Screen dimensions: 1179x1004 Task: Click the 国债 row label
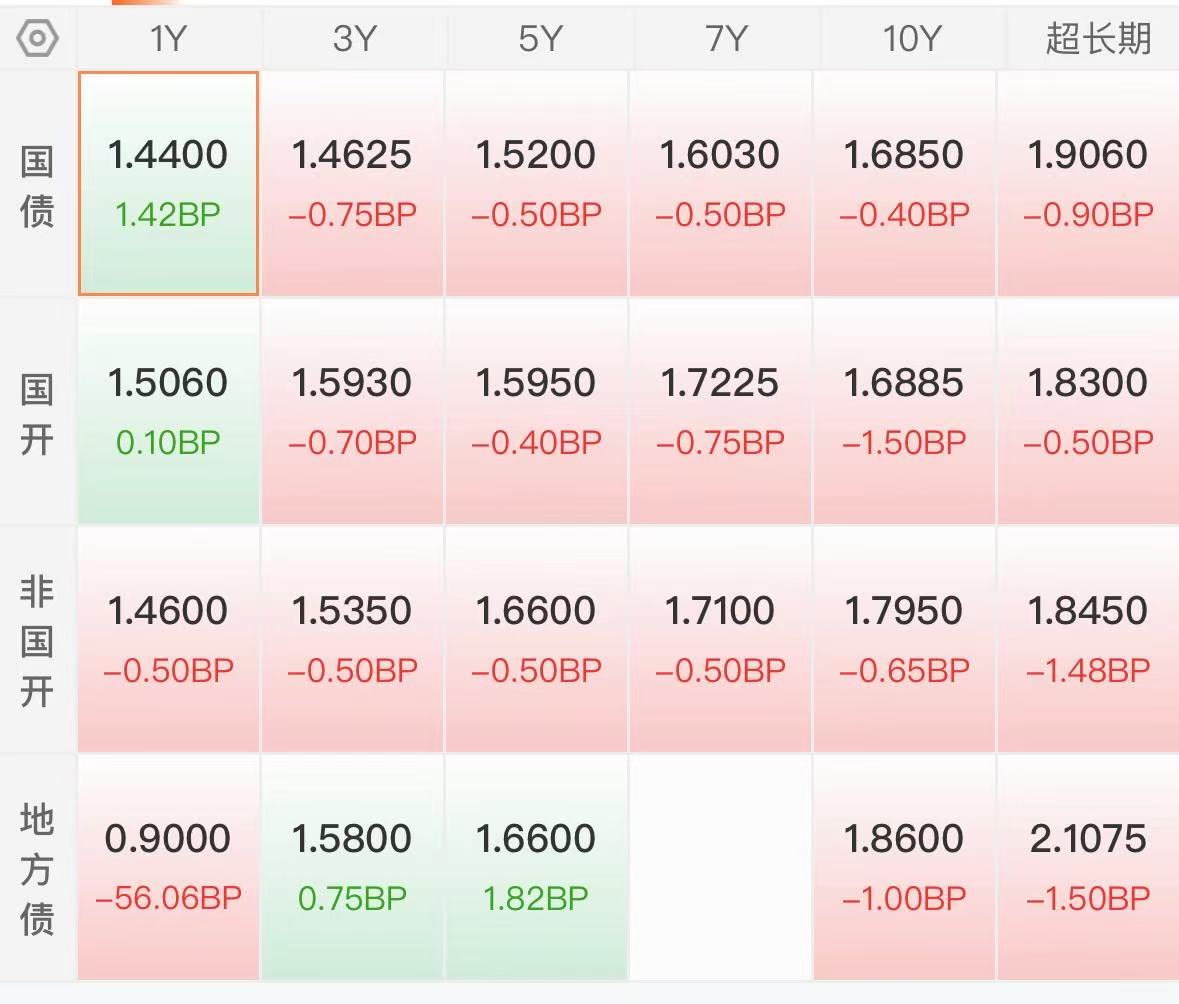pyautogui.click(x=37, y=187)
